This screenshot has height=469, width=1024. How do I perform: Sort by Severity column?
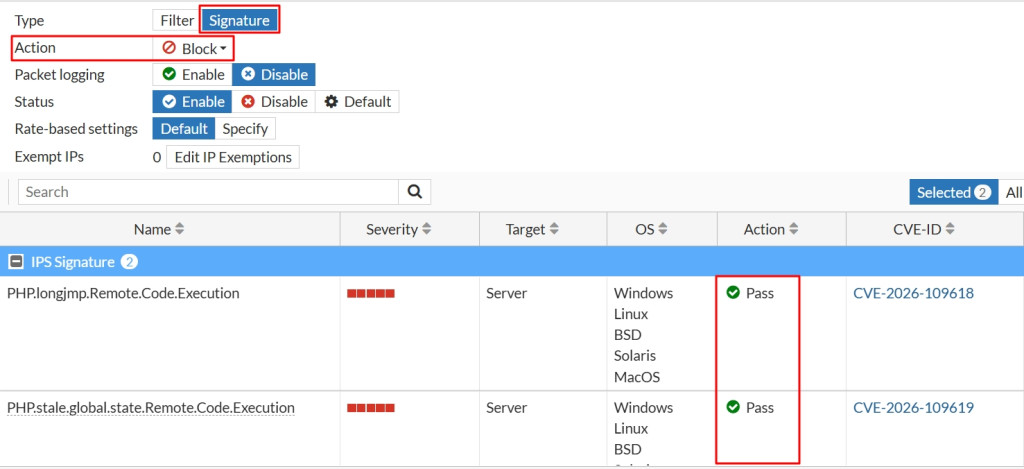click(x=398, y=229)
